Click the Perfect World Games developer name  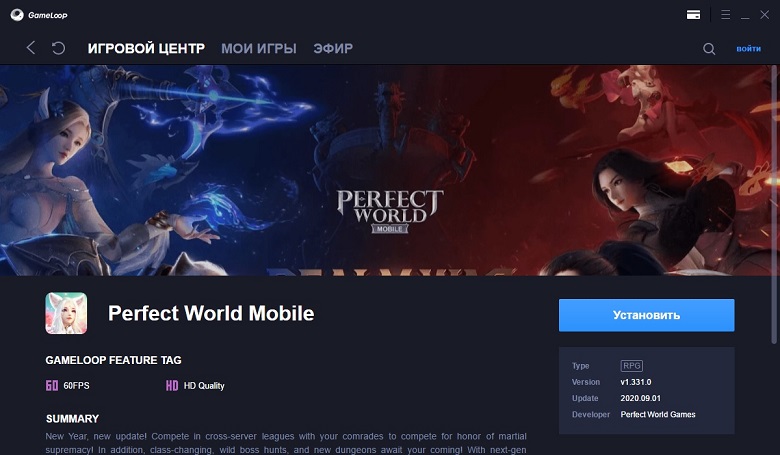point(658,414)
